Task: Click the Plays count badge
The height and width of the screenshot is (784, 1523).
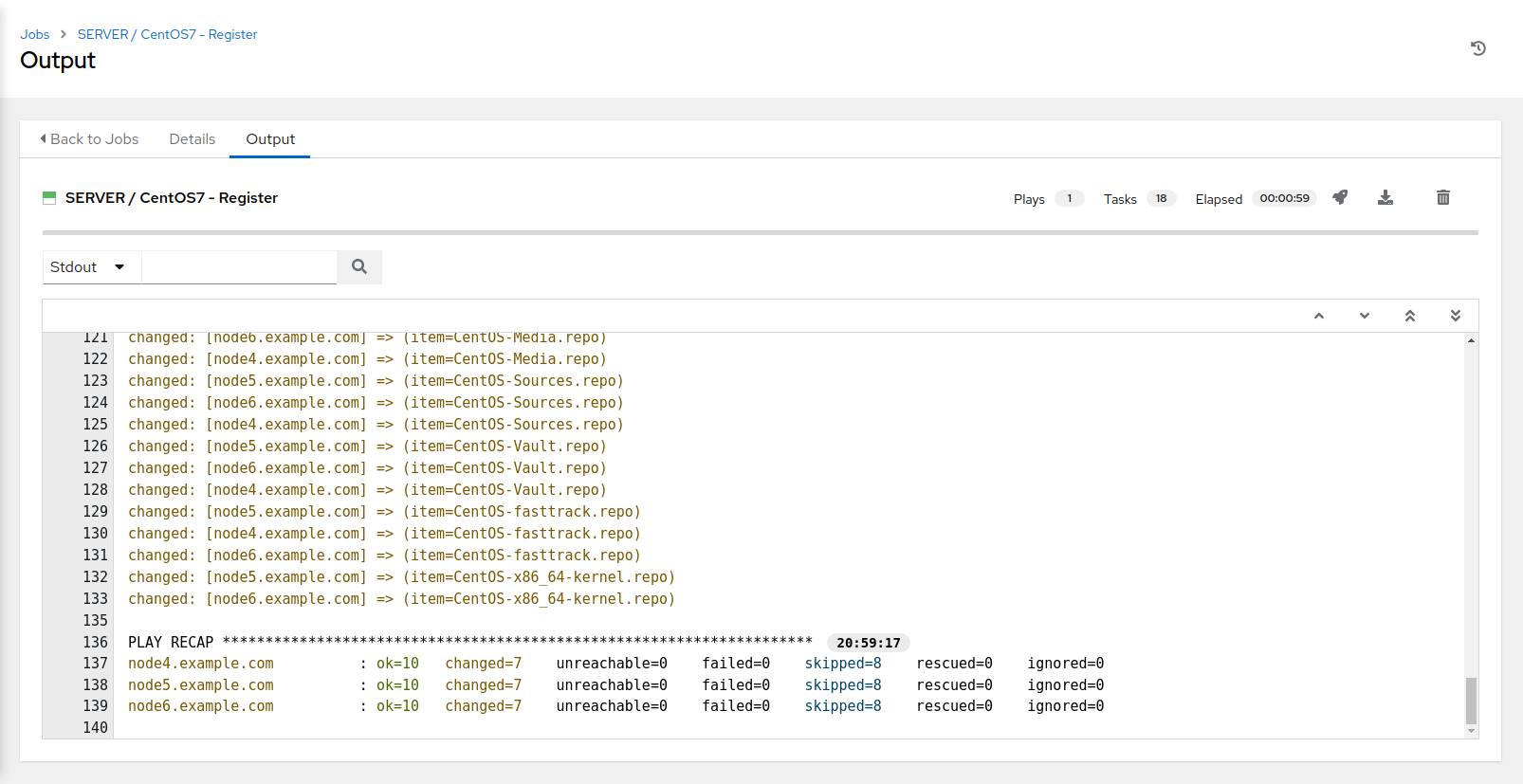Action: [x=1070, y=198]
